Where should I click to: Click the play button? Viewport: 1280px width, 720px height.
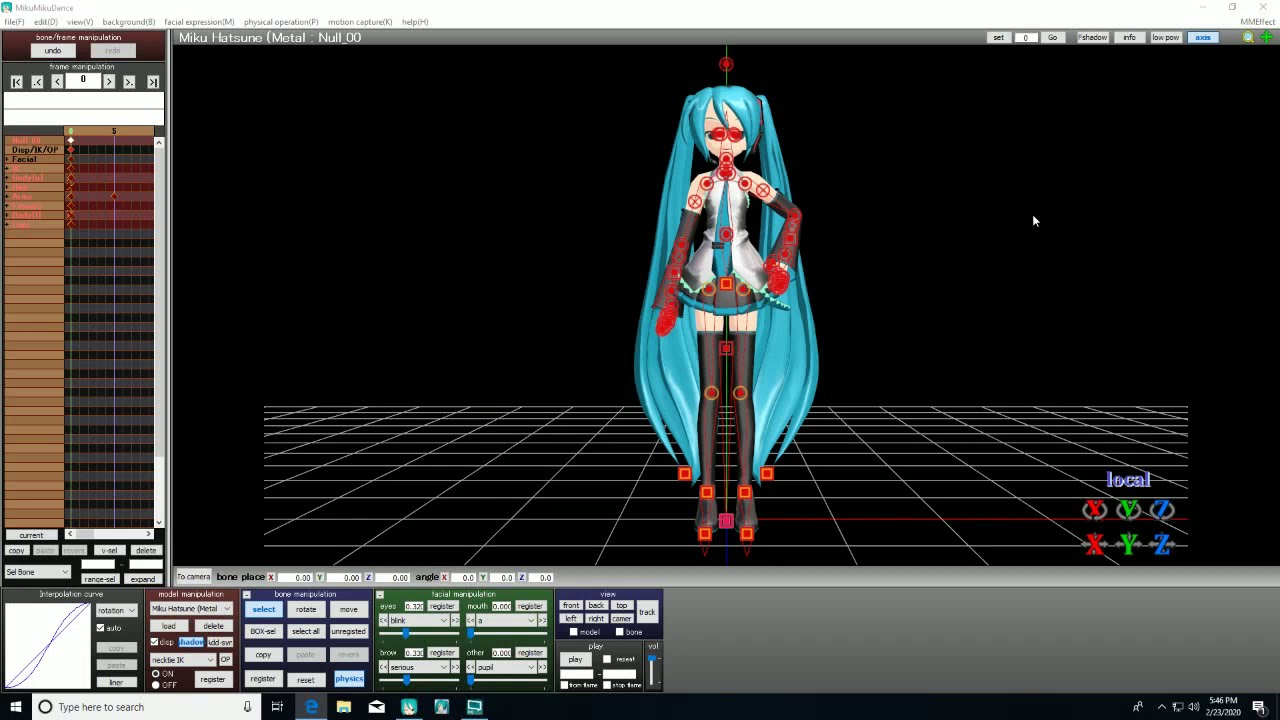click(x=575, y=659)
